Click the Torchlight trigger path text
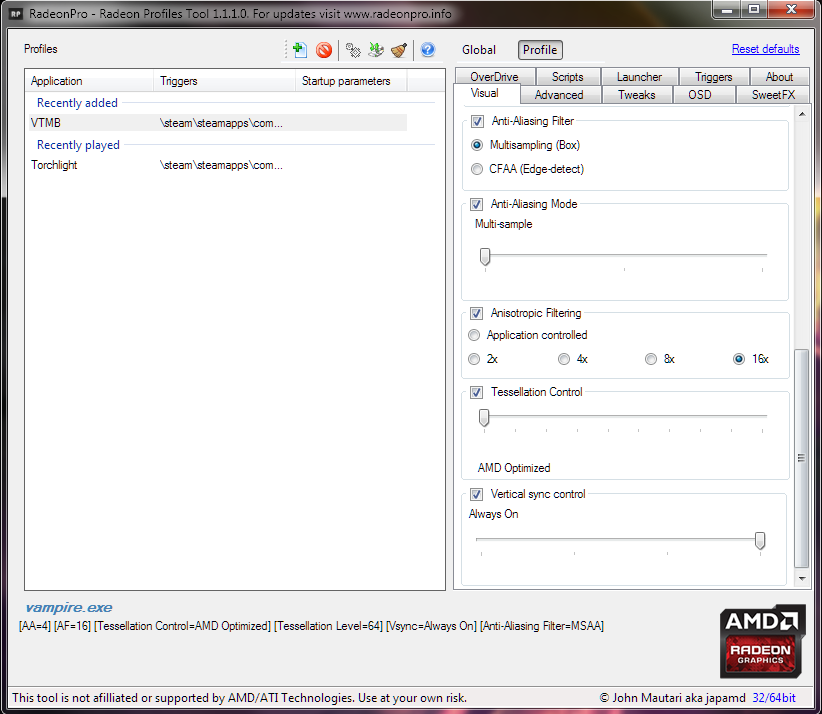 click(x=221, y=165)
